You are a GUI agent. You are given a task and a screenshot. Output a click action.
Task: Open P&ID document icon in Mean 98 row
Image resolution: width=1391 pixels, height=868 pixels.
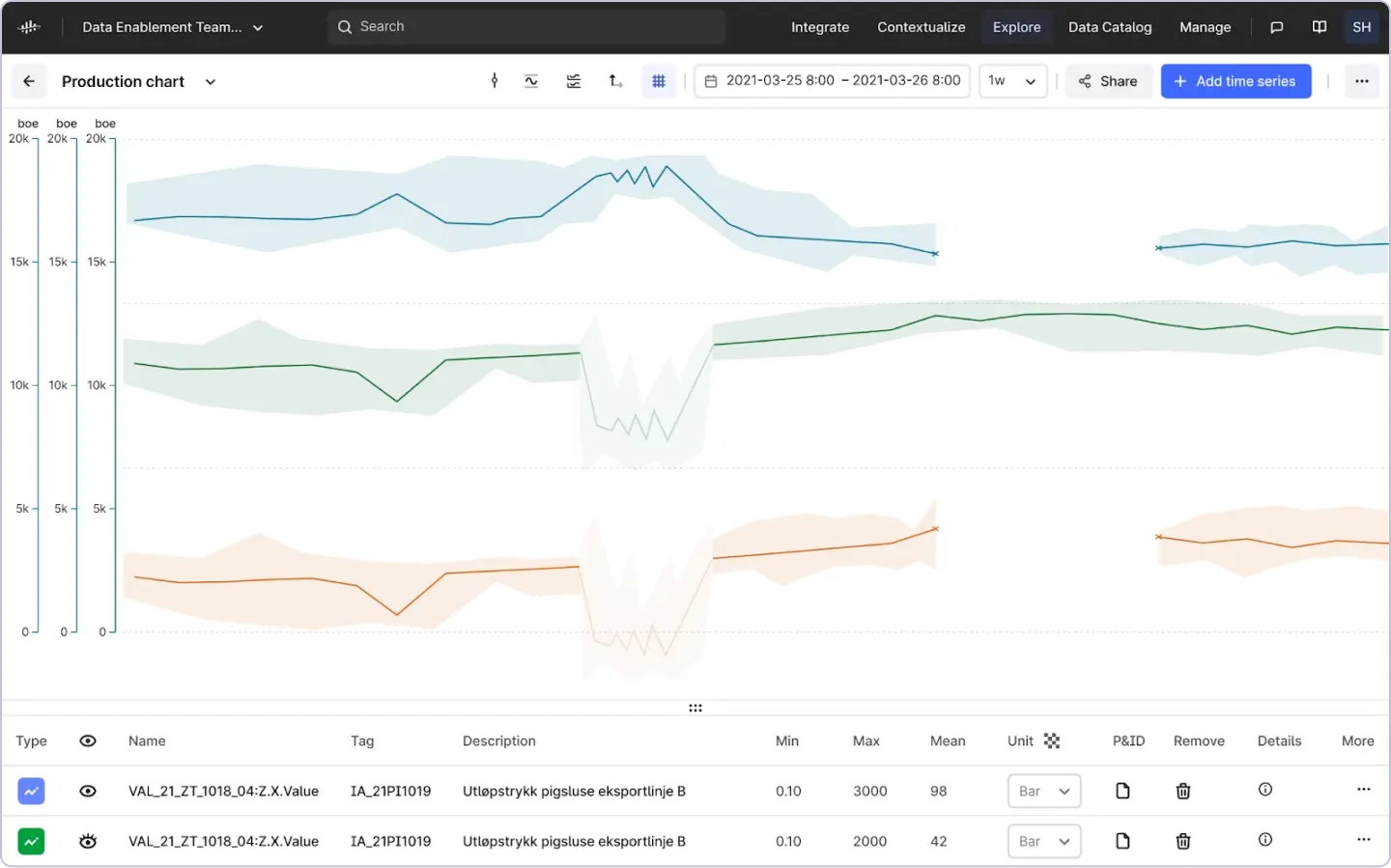pyautogui.click(x=1122, y=791)
